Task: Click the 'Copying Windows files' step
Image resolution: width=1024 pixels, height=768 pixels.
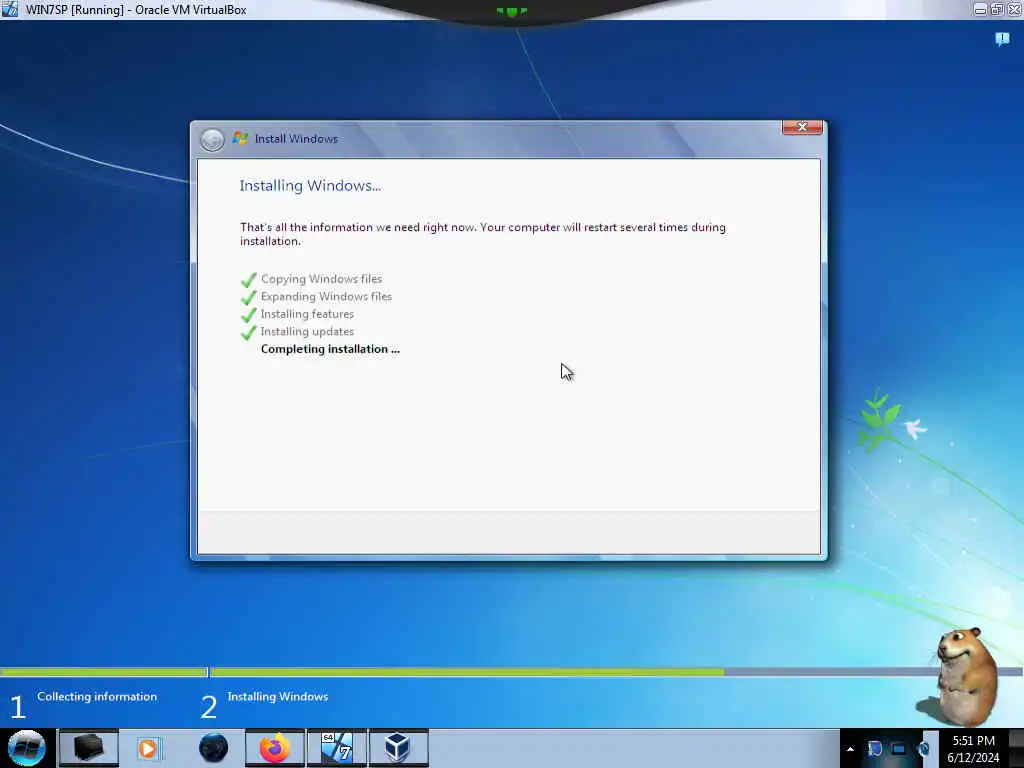Action: [321, 279]
